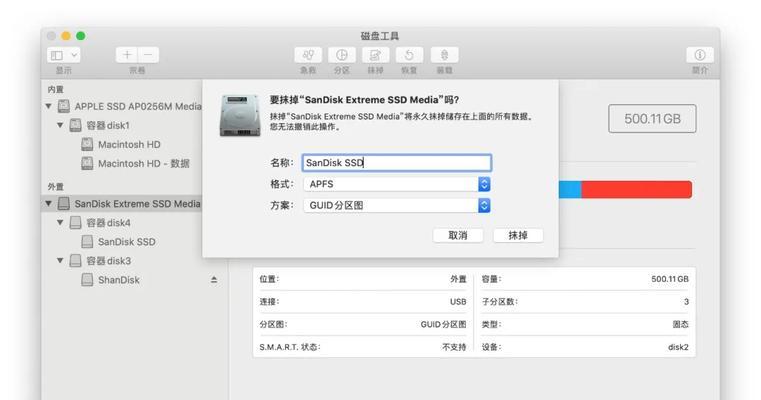This screenshot has width=761, height=400.
Task: Click the red segment of usage bar
Action: 636,189
